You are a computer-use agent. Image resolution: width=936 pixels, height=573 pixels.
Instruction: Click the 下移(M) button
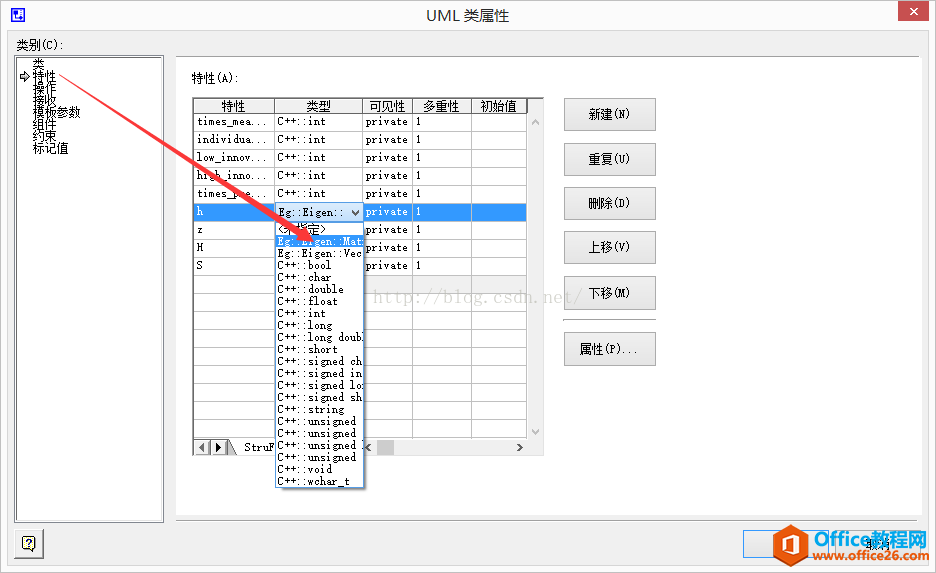coord(609,293)
